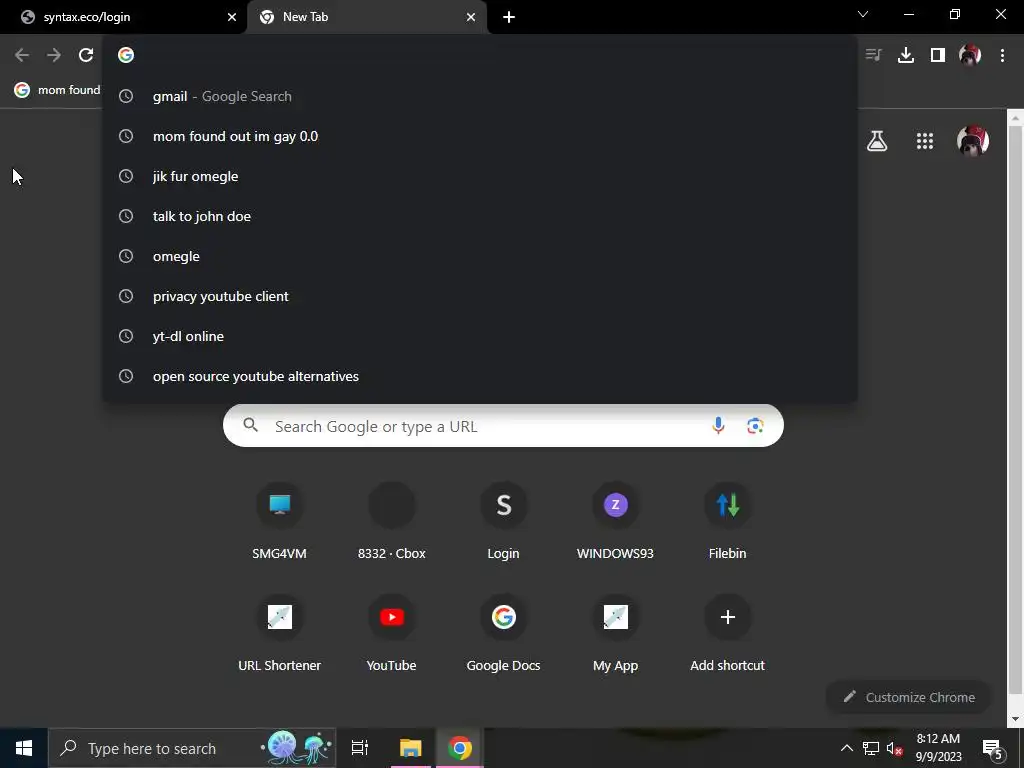This screenshot has height=768, width=1024.
Task: Open the network status tray icon
Action: [x=871, y=748]
